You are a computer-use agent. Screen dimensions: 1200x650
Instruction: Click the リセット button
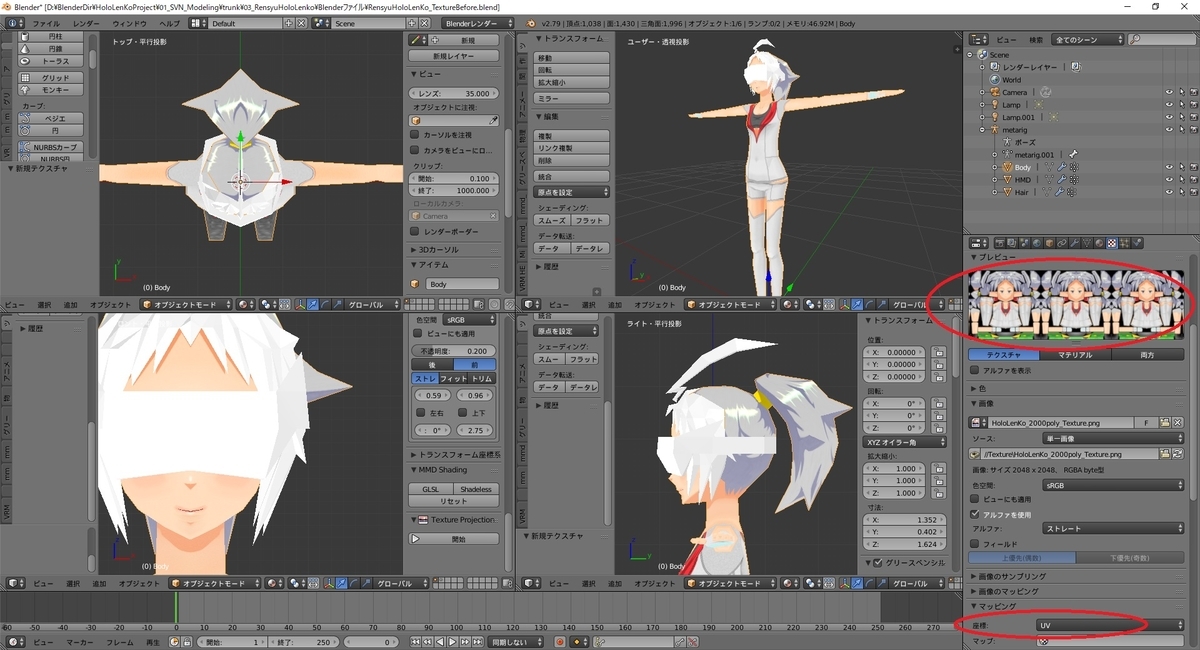454,501
